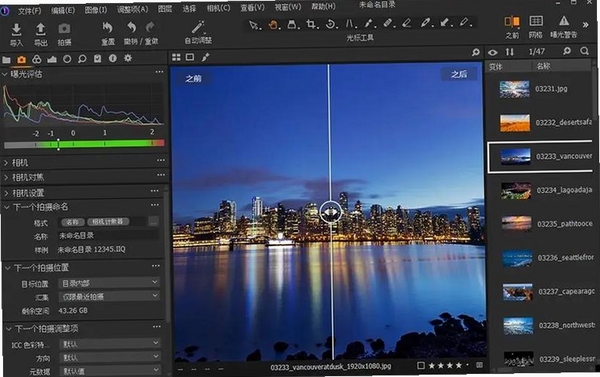
Task: Click the 相机计数器 format token
Action: coord(108,222)
